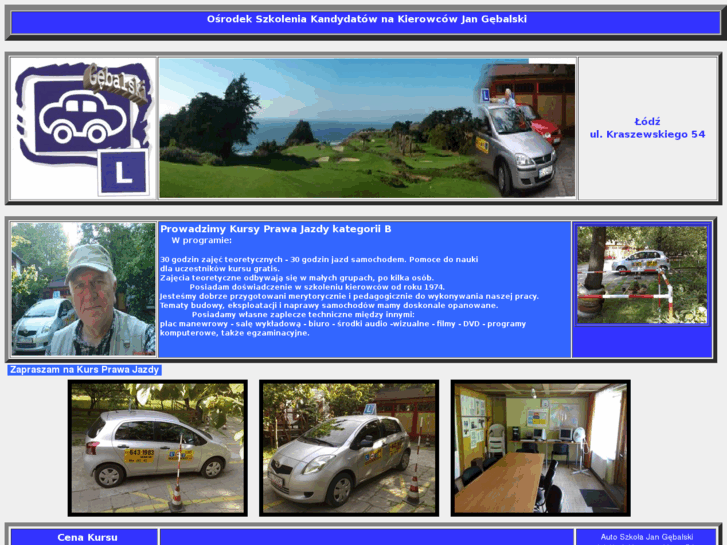
Task: Open the silver car side-view photo with 643-1983 sign
Action: pyautogui.click(x=158, y=448)
